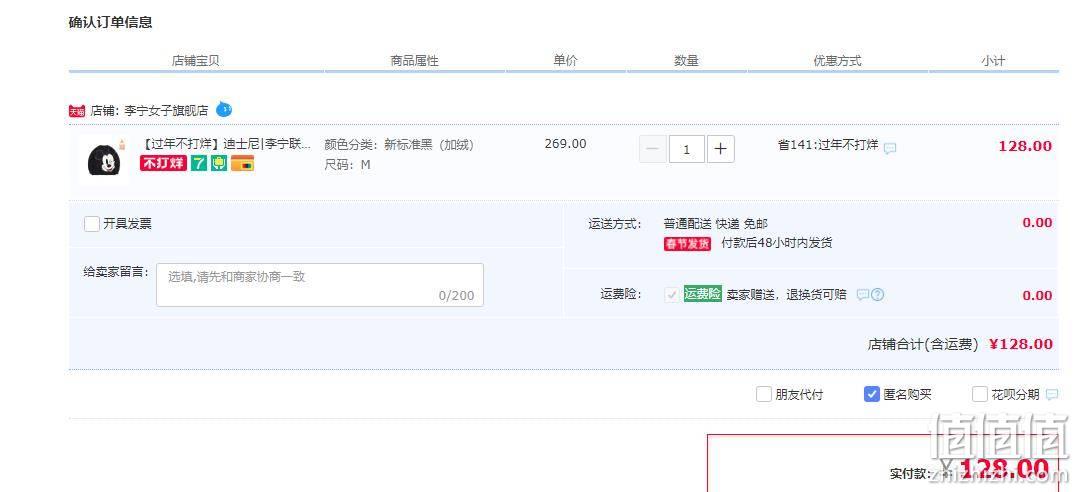Open comment bubble next to 花呗分期
Viewport: 1078px width, 492px height.
1052,394
